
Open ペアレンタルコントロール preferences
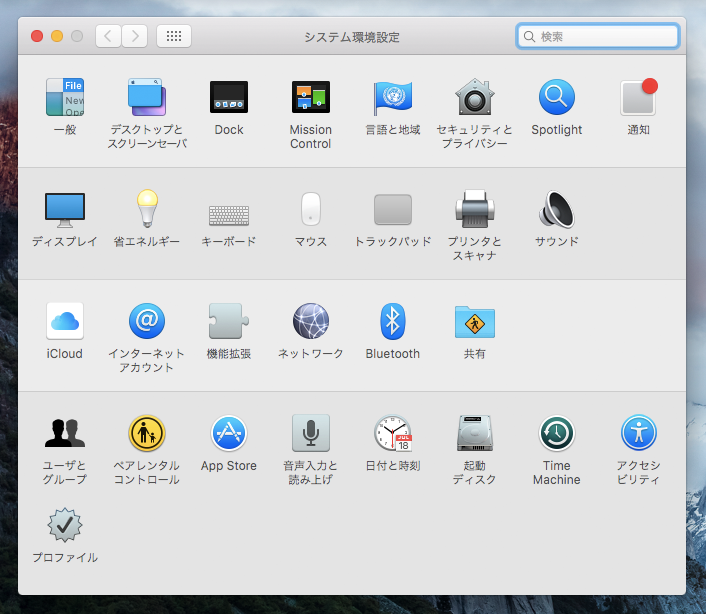pos(147,433)
